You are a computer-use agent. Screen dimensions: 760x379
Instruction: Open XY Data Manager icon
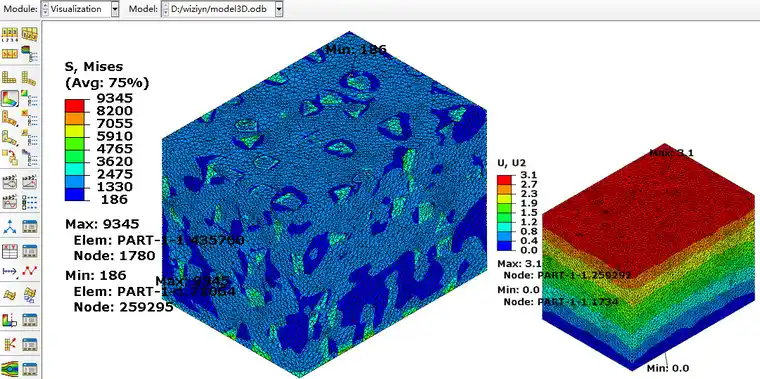(x=30, y=251)
